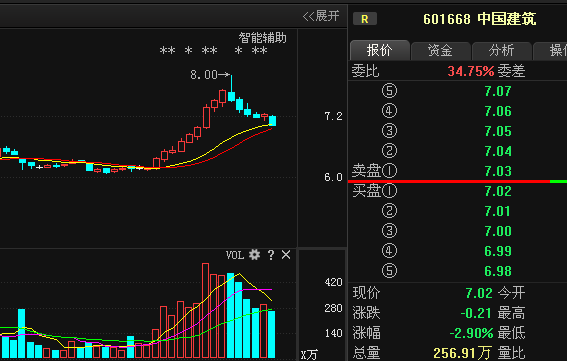Click the tallest red volume bar
567x361 pixels.
(x=205, y=310)
